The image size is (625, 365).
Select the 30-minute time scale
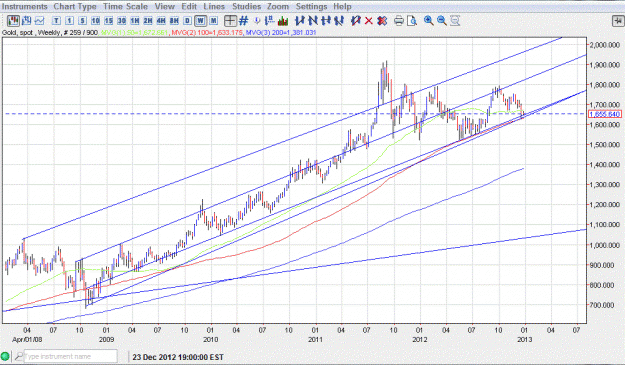click(122, 21)
